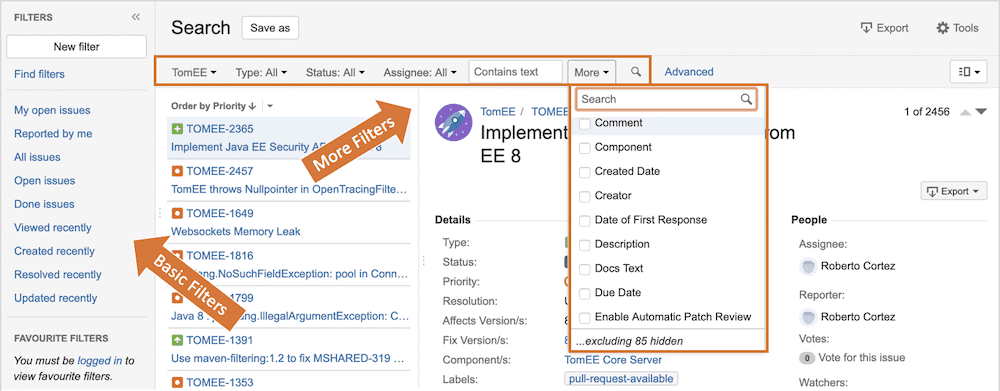1000x391 pixels.
Task: Open the TomEE project dropdown
Action: point(194,72)
